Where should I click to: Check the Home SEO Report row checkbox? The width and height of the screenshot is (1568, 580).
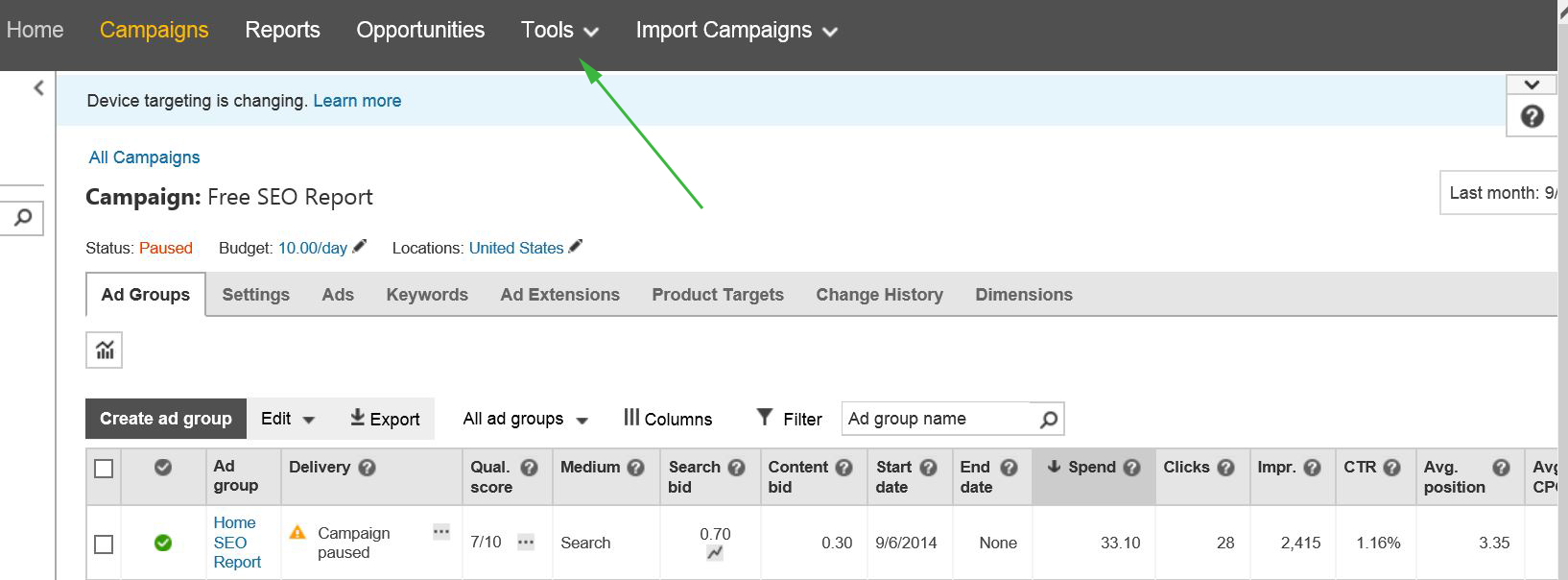tap(104, 544)
